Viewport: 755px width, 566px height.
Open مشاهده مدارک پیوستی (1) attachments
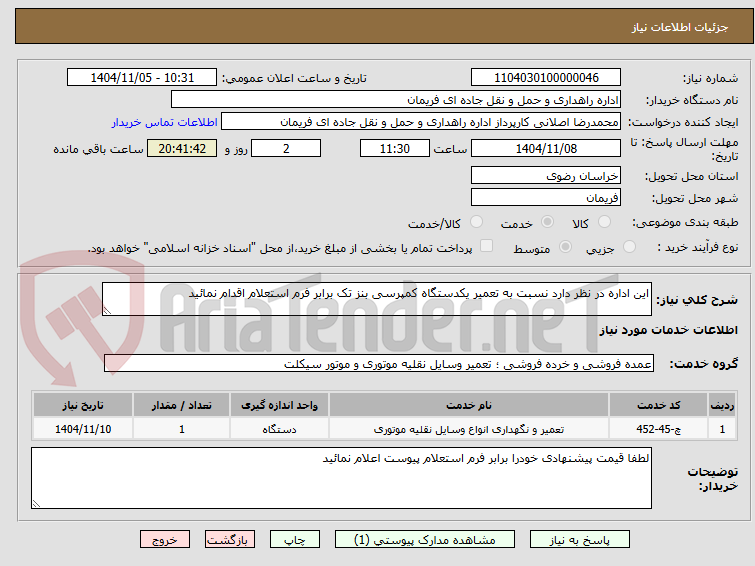425,540
